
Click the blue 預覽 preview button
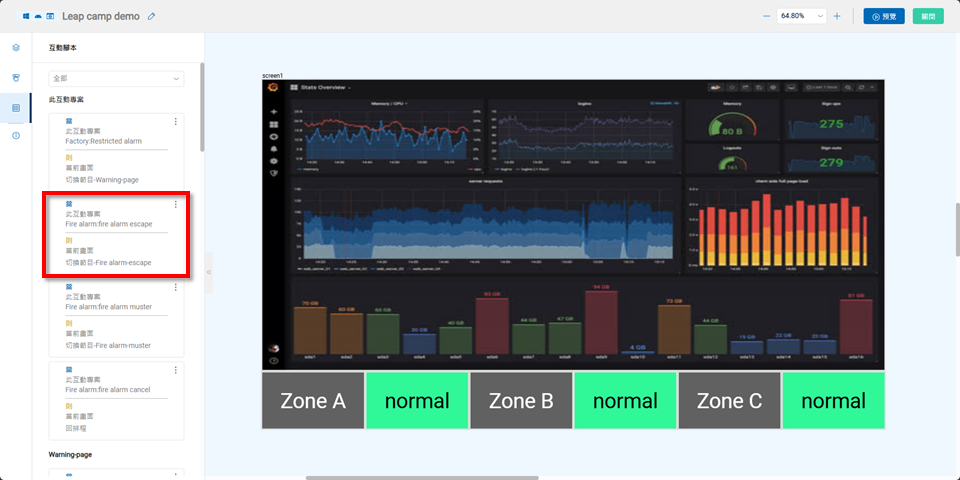click(884, 16)
